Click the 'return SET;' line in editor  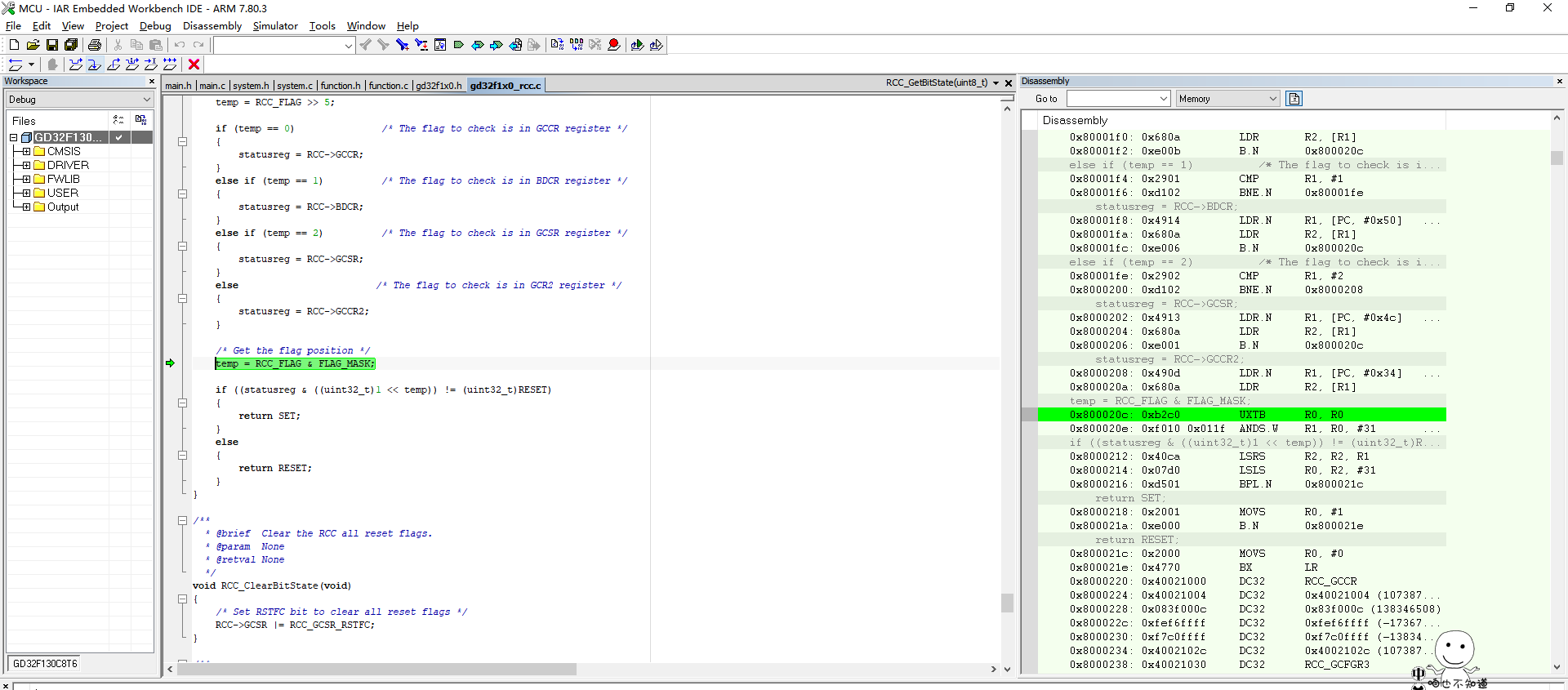tap(269, 416)
